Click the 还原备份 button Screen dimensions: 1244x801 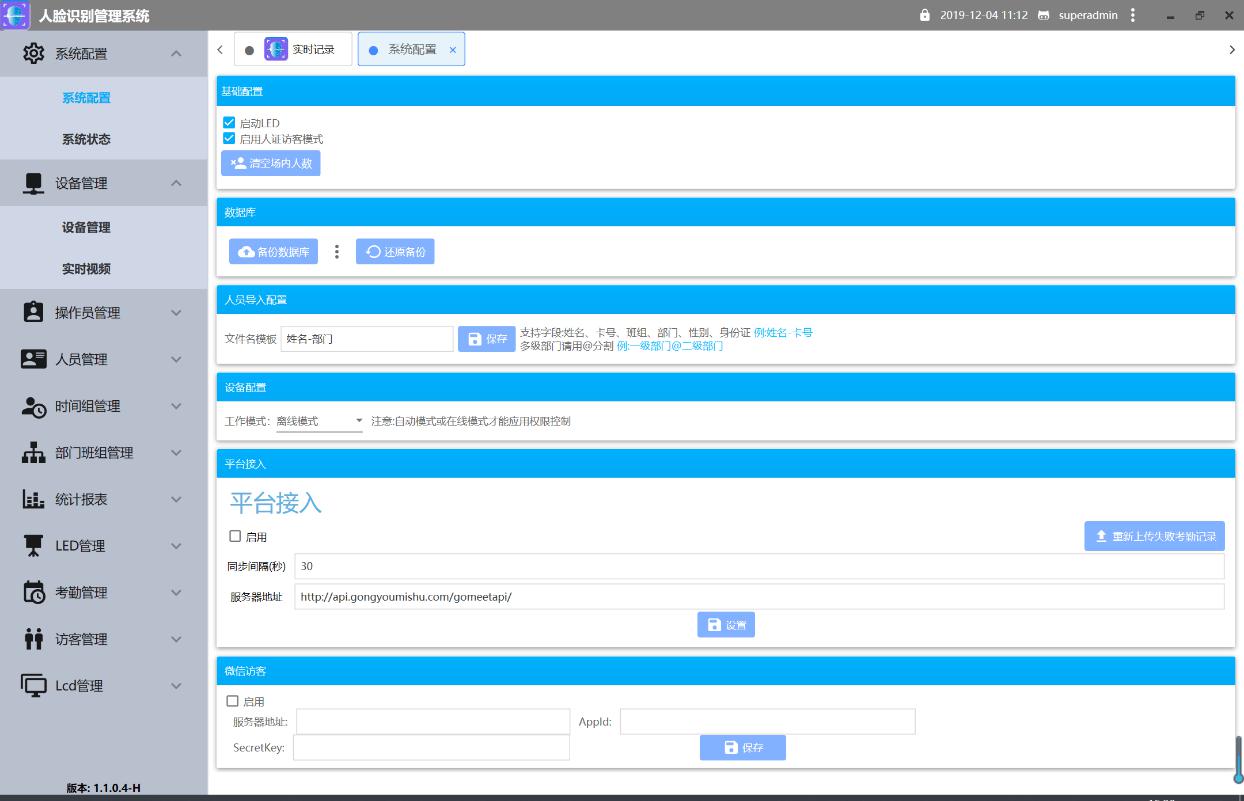[x=395, y=252]
